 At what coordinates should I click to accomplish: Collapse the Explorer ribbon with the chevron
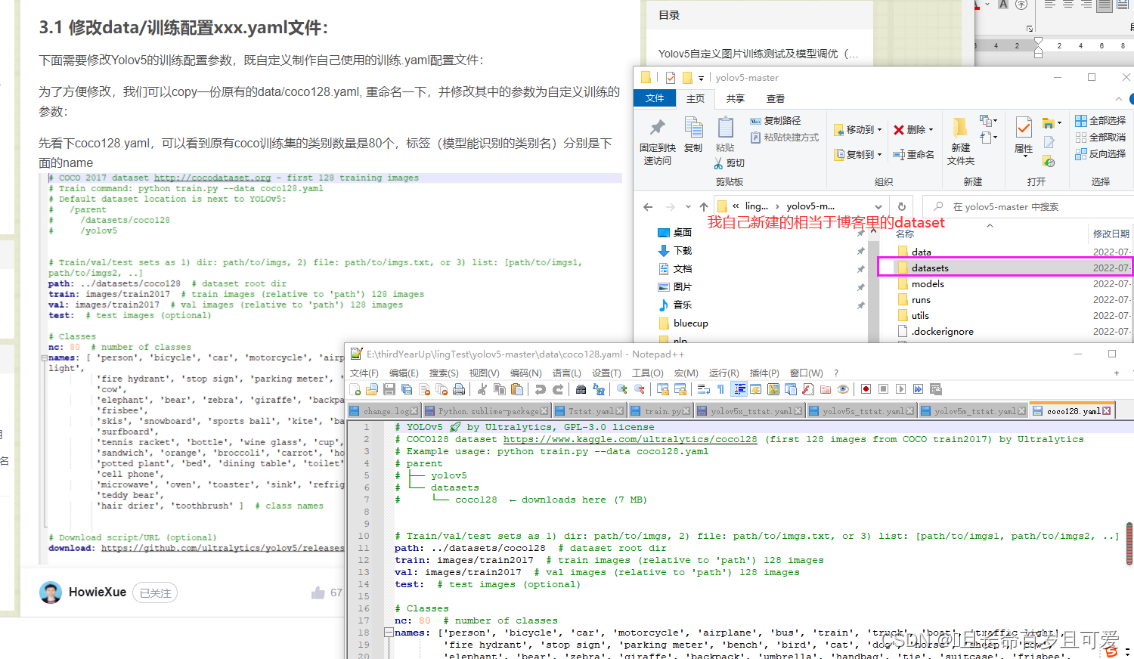tap(1119, 99)
